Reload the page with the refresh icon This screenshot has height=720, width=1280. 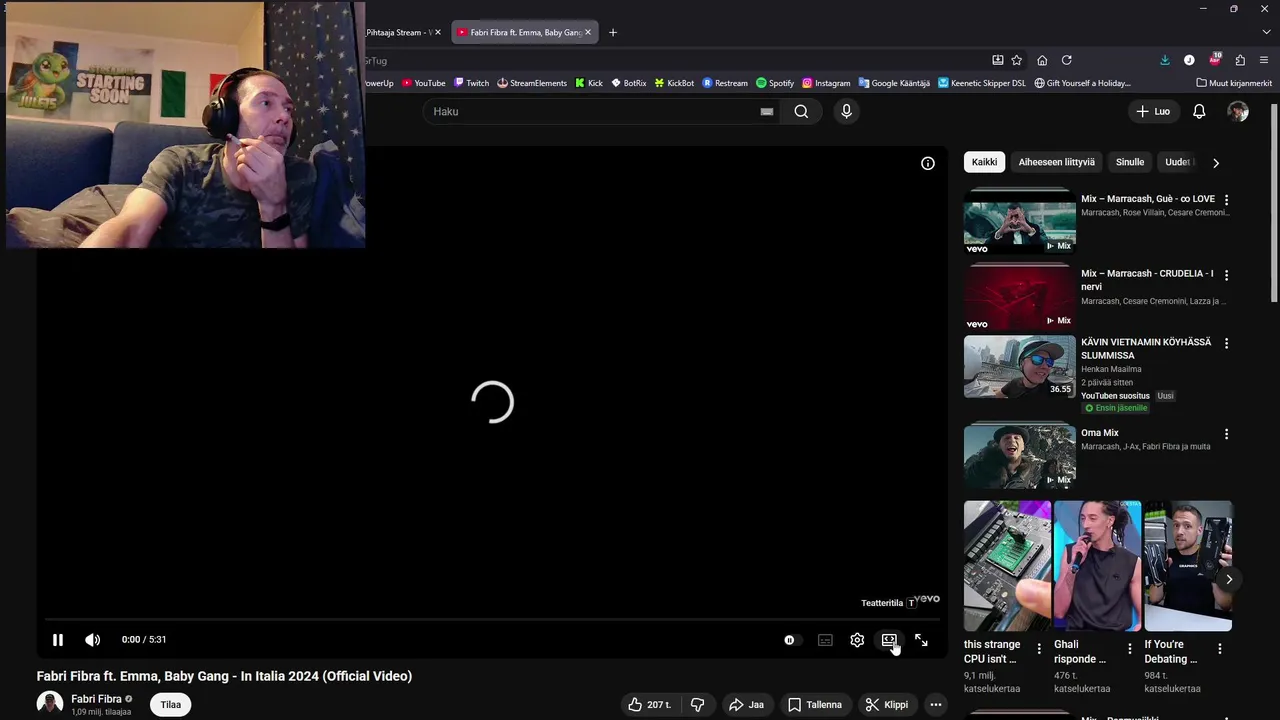coord(1067,60)
